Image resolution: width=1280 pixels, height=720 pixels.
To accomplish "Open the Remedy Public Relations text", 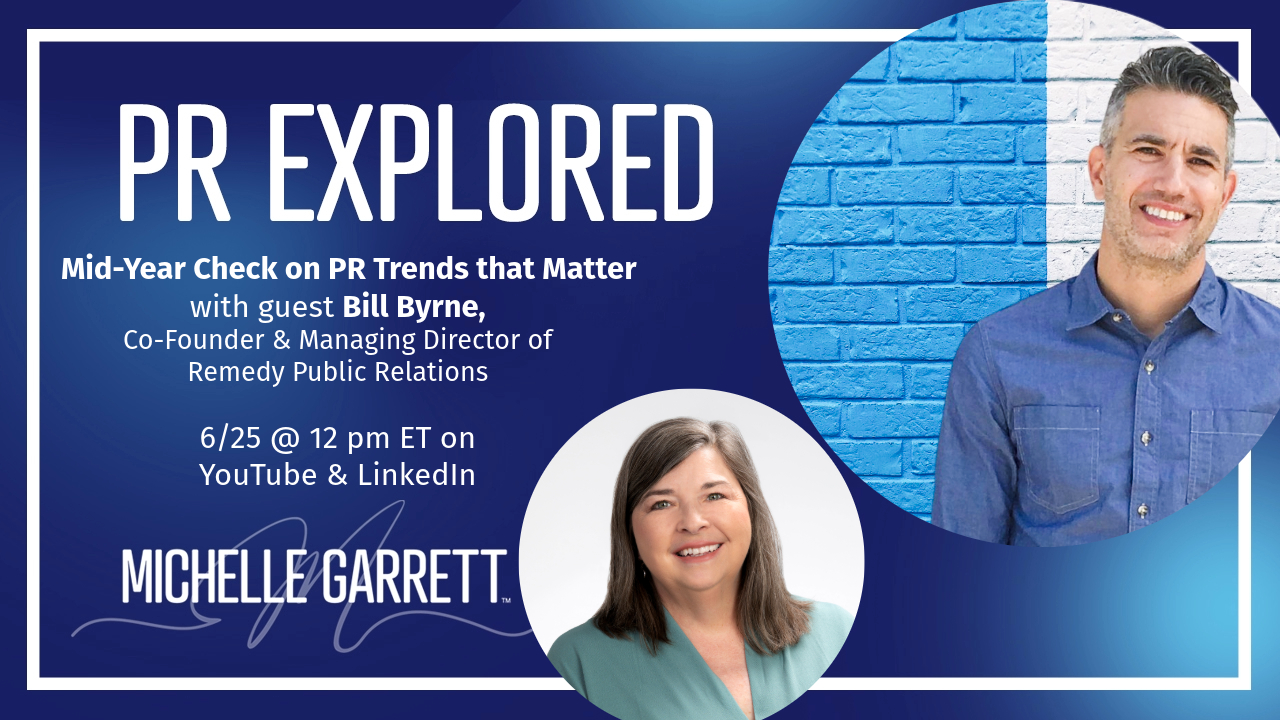I will coord(337,372).
